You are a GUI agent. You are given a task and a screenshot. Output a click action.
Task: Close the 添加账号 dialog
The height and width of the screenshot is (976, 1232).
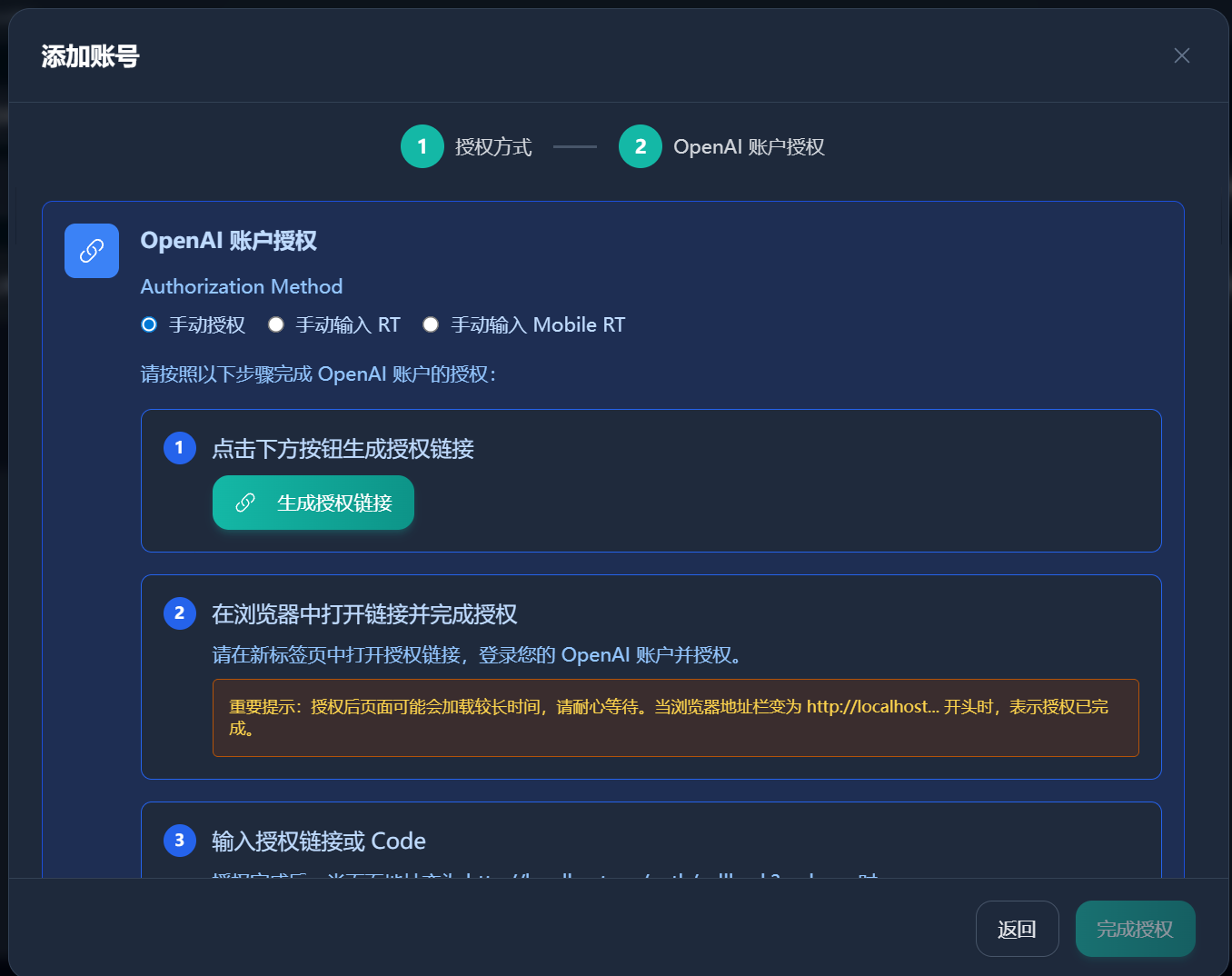(1181, 55)
